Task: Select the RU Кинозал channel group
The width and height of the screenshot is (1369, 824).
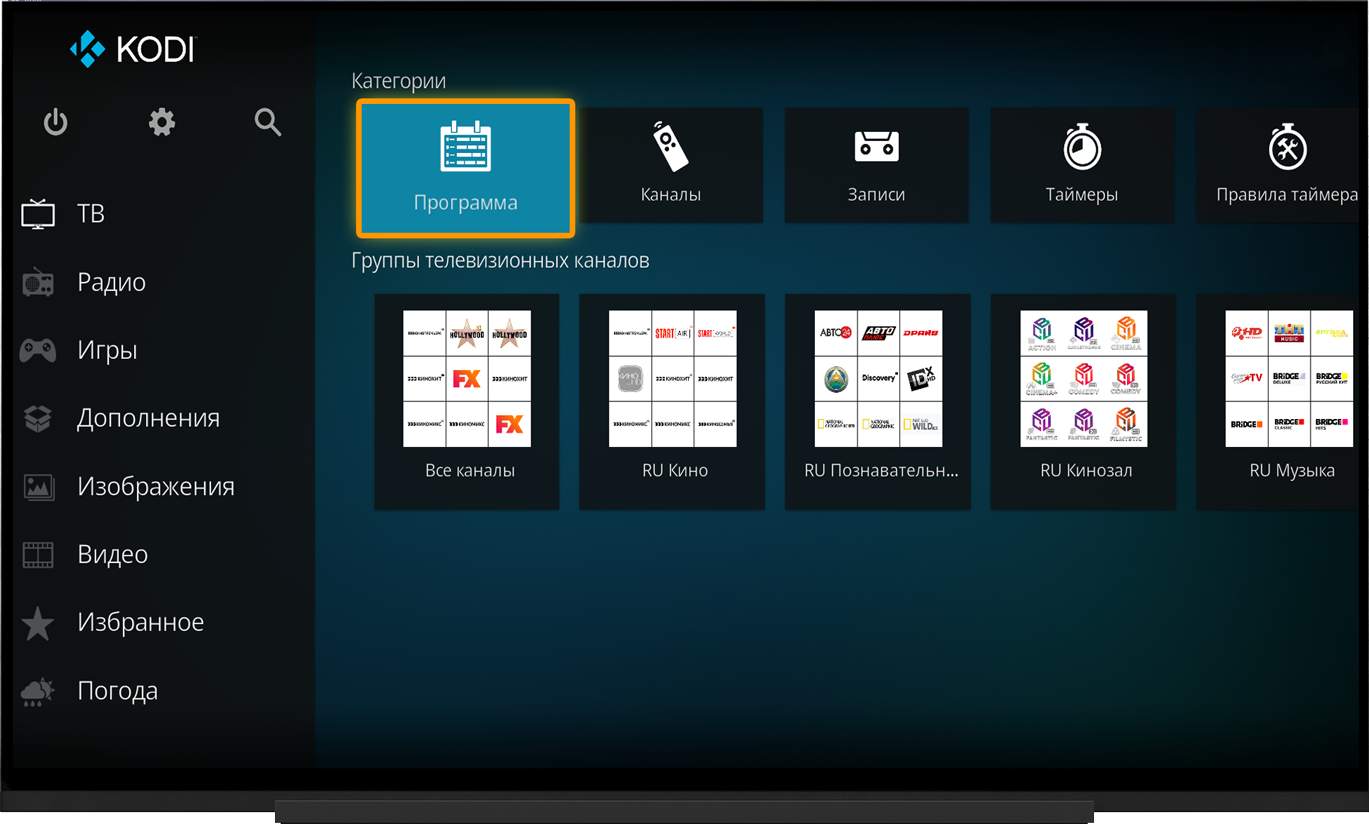Action: (1083, 402)
